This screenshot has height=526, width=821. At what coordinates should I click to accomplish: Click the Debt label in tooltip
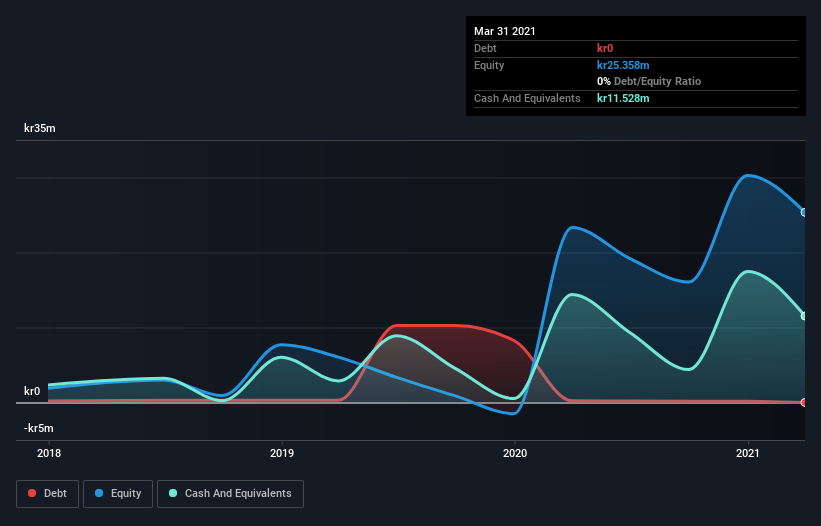tap(485, 48)
